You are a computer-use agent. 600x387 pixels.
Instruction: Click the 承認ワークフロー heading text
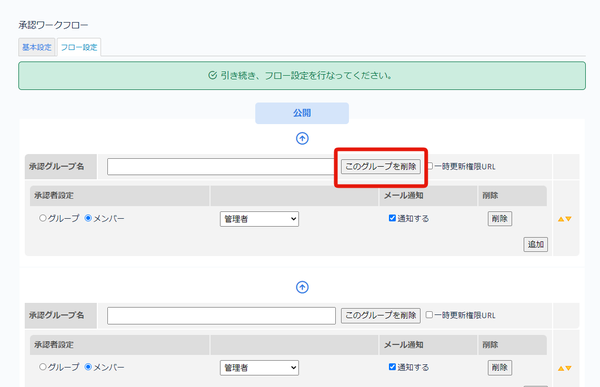[x=53, y=25]
